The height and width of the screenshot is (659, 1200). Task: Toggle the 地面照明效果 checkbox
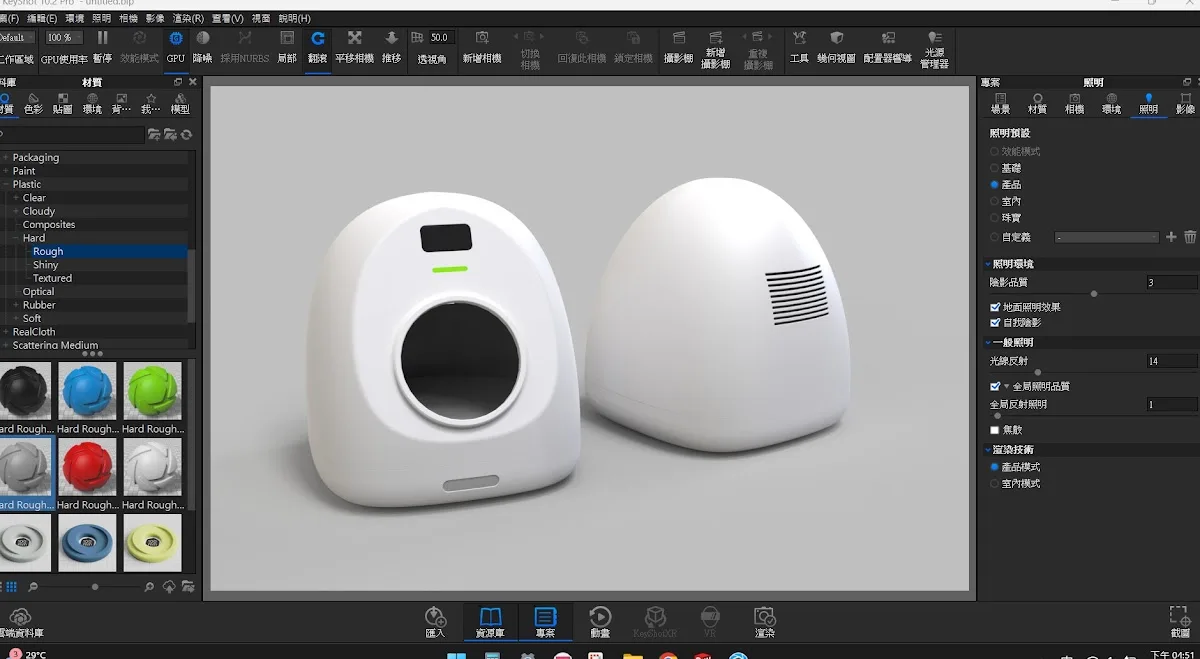tap(995, 307)
